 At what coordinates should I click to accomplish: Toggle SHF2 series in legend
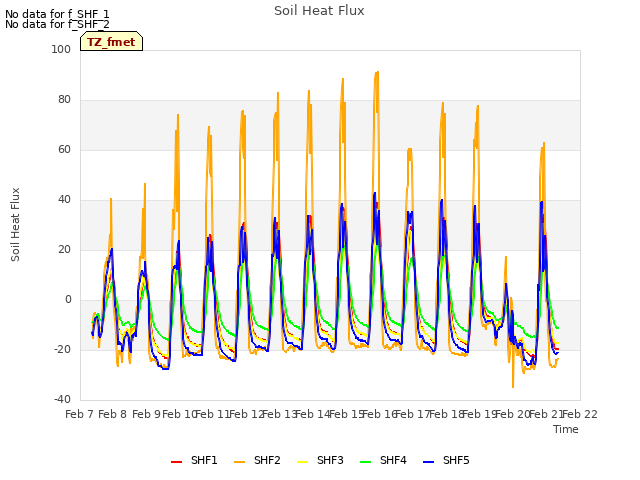click(x=257, y=460)
